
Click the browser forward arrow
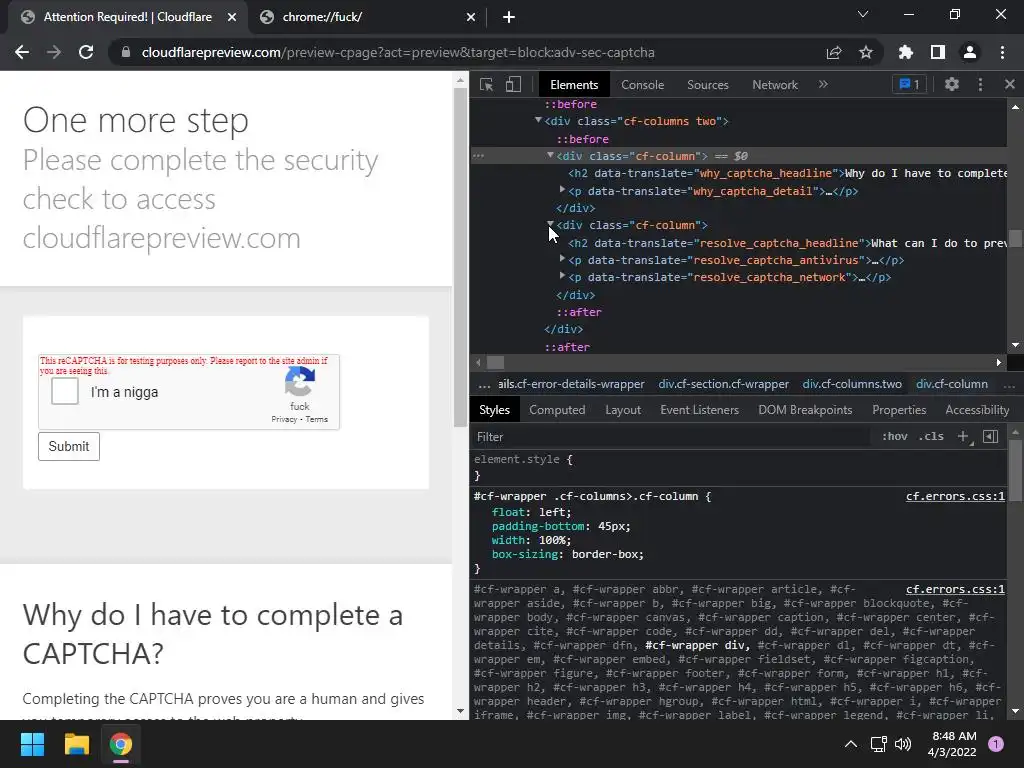[x=54, y=52]
